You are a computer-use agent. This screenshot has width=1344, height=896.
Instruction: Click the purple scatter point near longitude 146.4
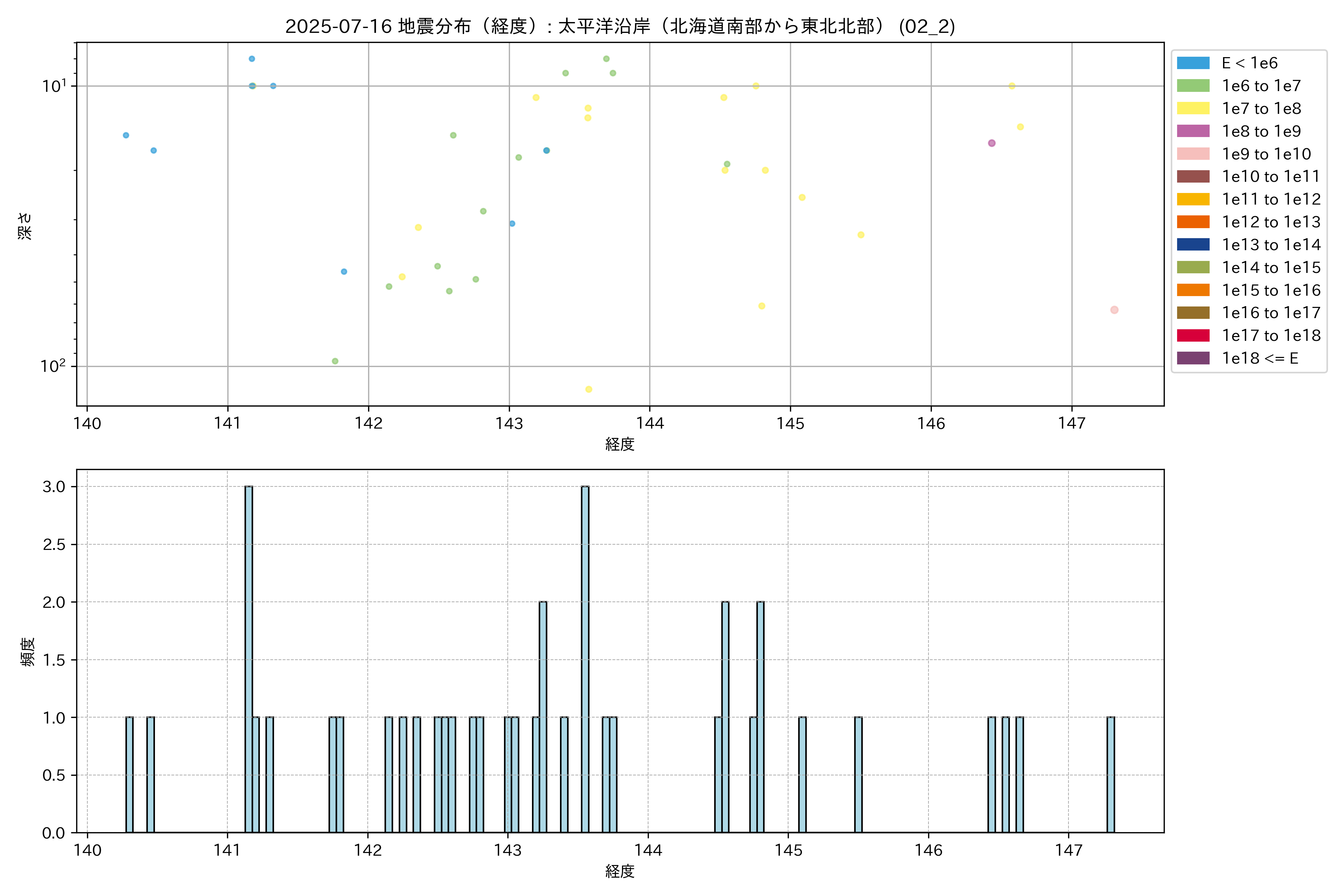[992, 143]
